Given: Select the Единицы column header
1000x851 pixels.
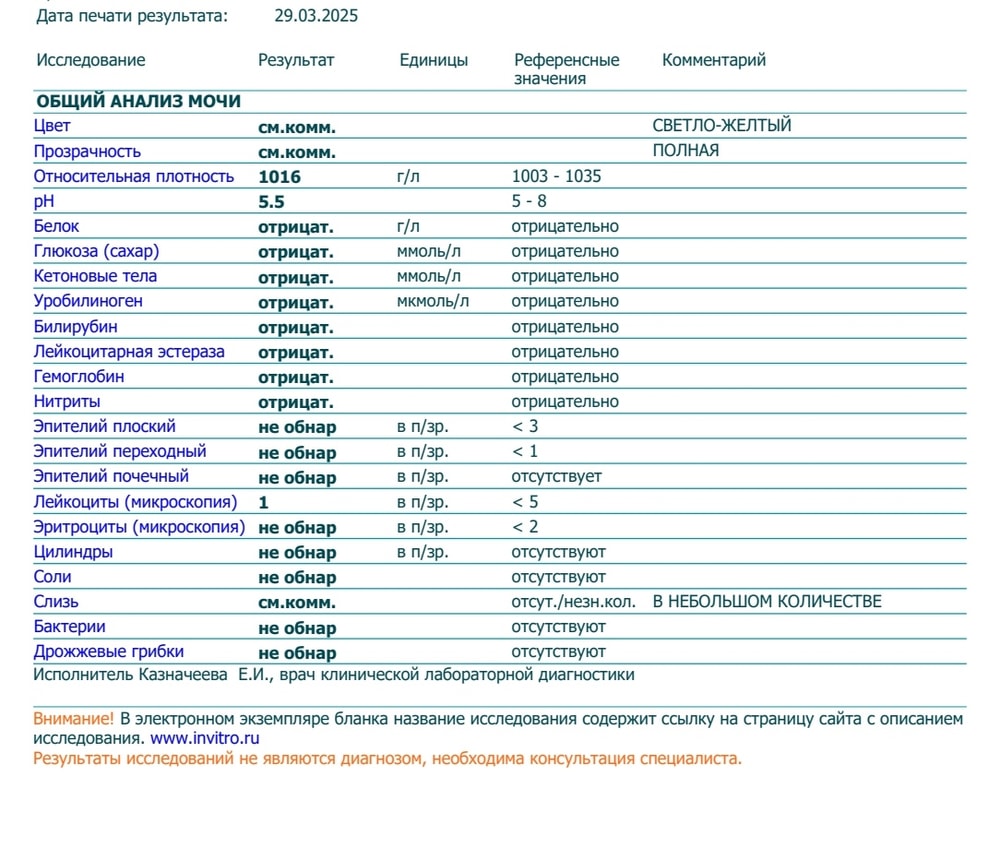Looking at the screenshot, I should (x=433, y=60).
